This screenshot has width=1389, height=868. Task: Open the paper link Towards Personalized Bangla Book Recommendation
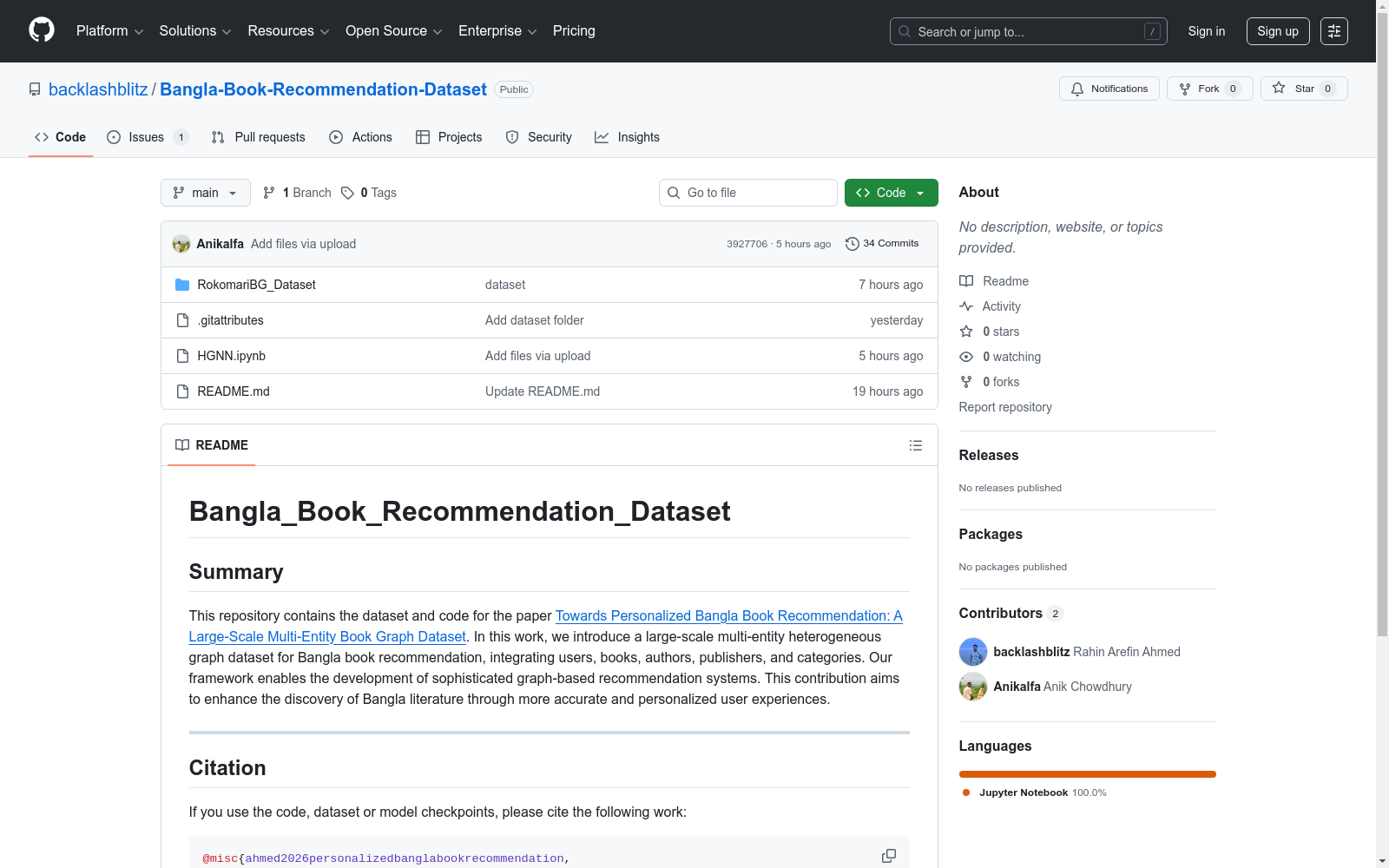click(x=546, y=626)
